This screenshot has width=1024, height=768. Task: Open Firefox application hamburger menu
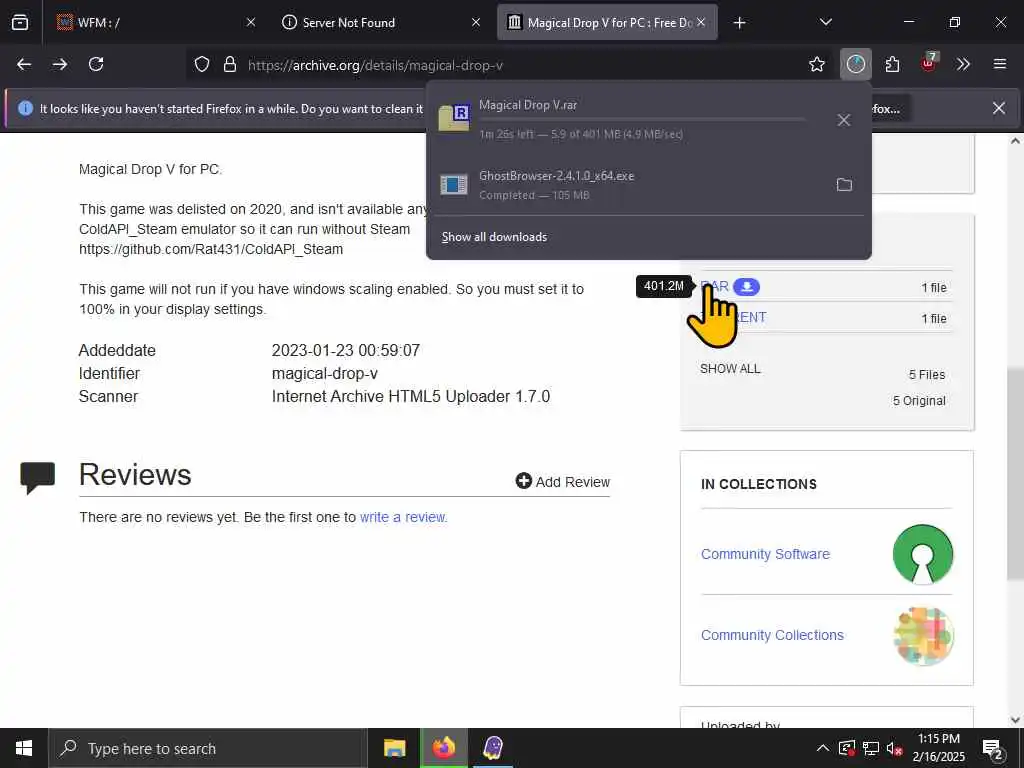click(x=1000, y=64)
